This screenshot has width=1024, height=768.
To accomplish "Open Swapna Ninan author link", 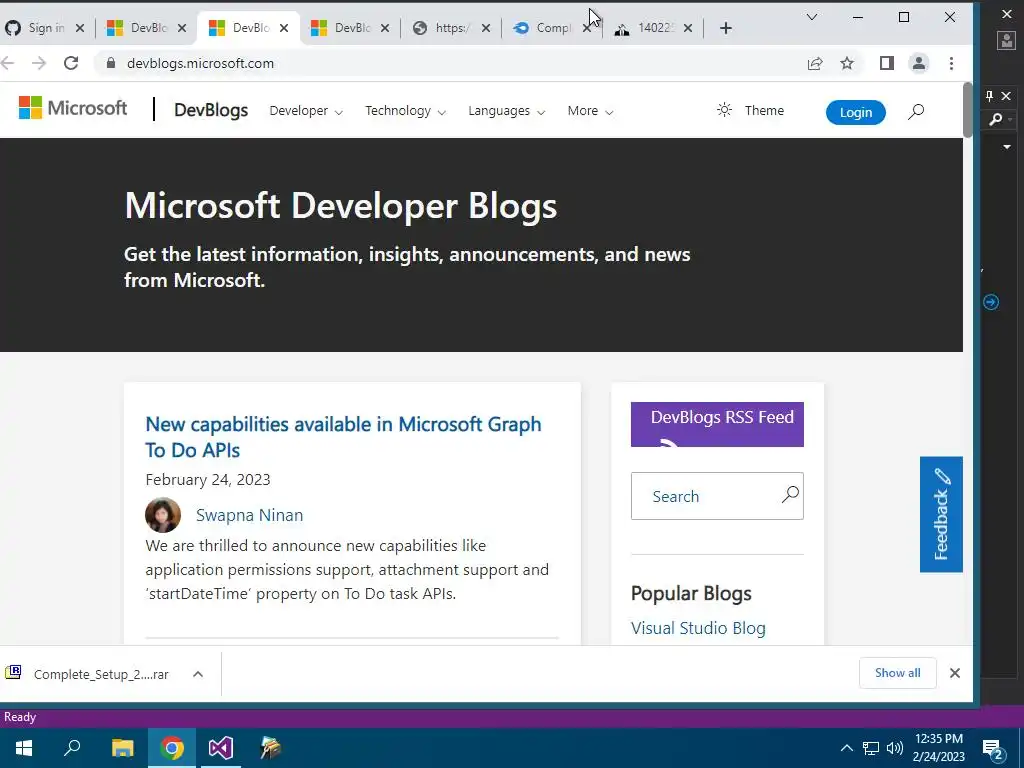I will point(249,515).
